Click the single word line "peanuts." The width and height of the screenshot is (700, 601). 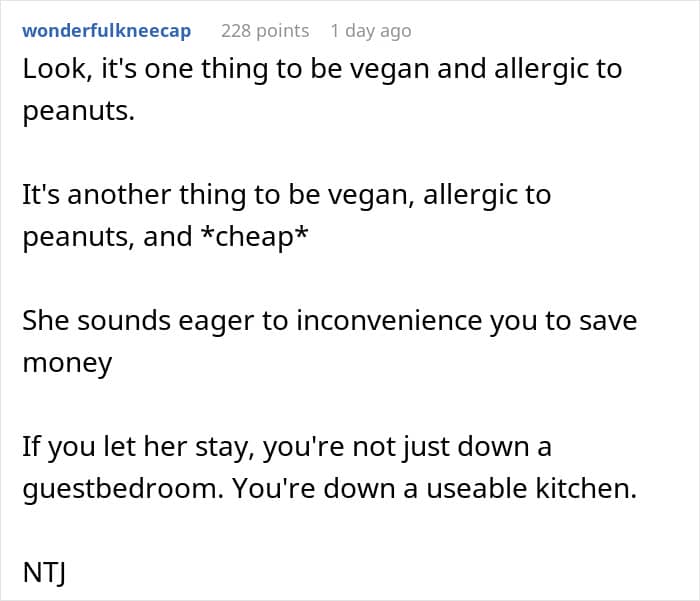tap(79, 112)
